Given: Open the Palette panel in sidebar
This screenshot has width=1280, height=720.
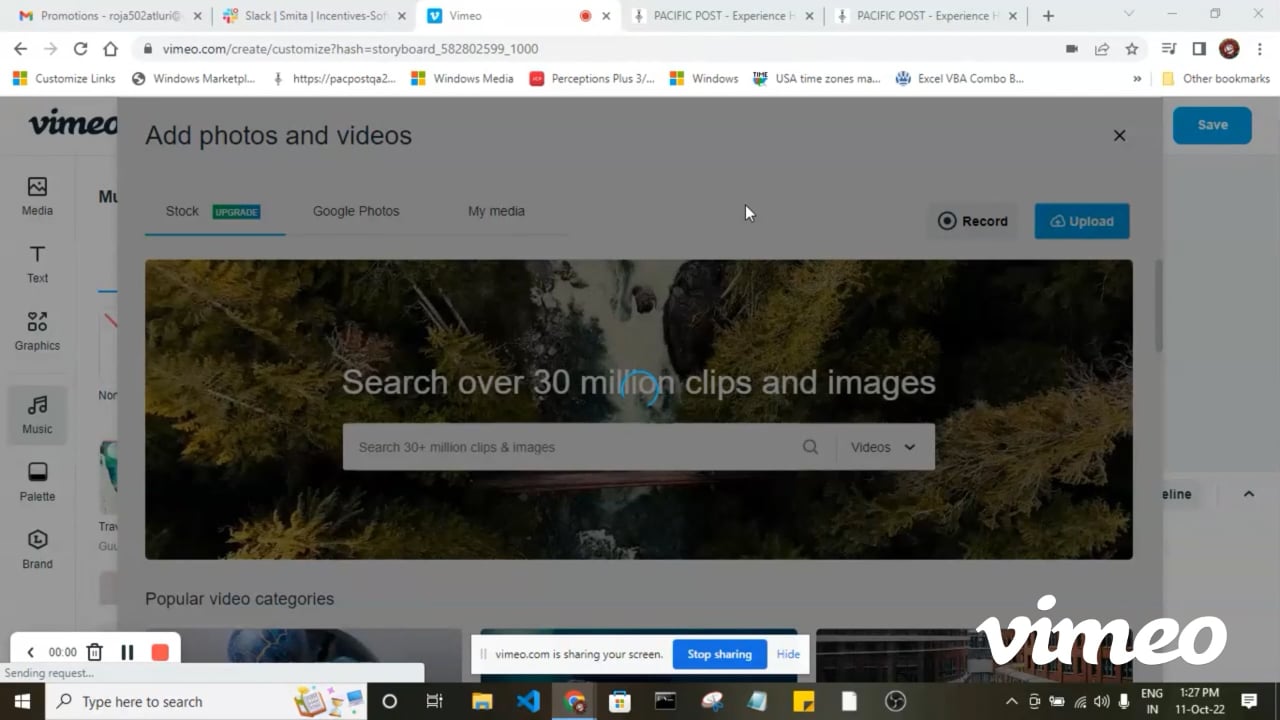Looking at the screenshot, I should click(37, 482).
